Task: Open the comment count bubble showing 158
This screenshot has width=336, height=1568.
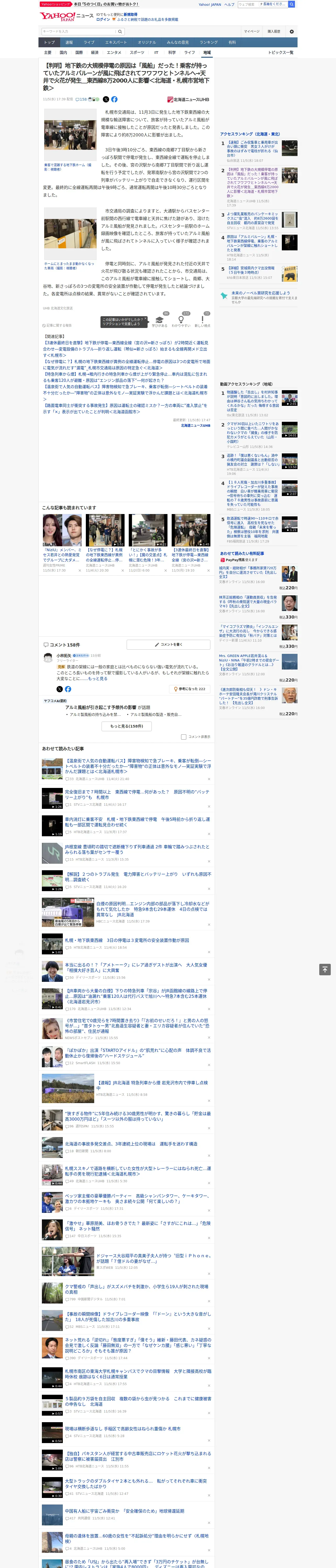Action: [x=81, y=99]
